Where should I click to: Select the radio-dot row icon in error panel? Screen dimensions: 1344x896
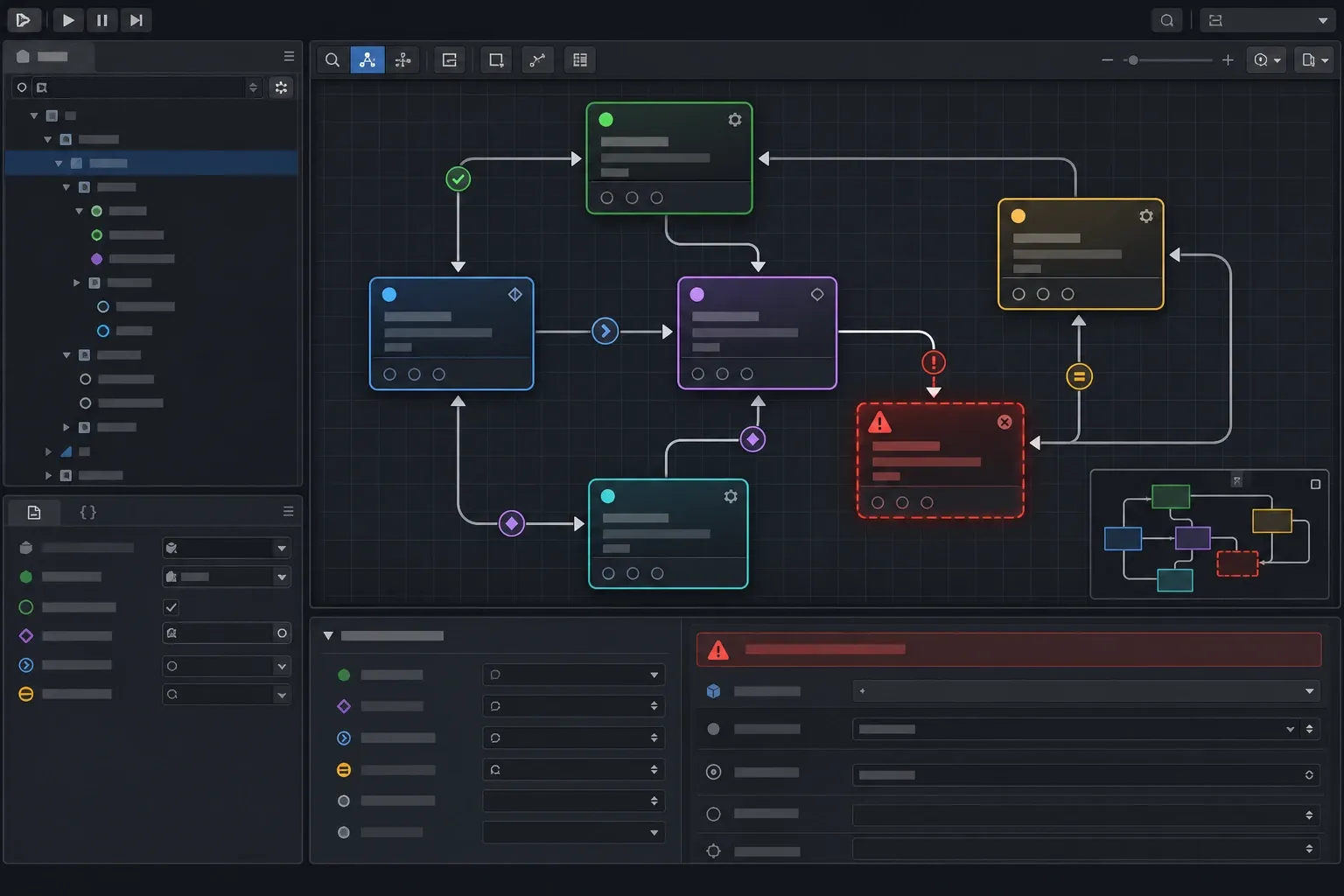coord(713,772)
